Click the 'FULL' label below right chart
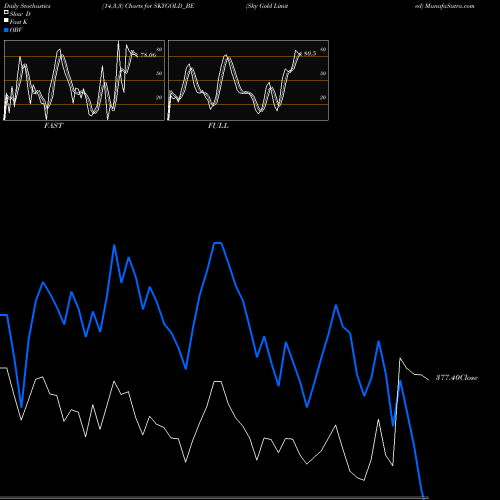 click(x=218, y=126)
